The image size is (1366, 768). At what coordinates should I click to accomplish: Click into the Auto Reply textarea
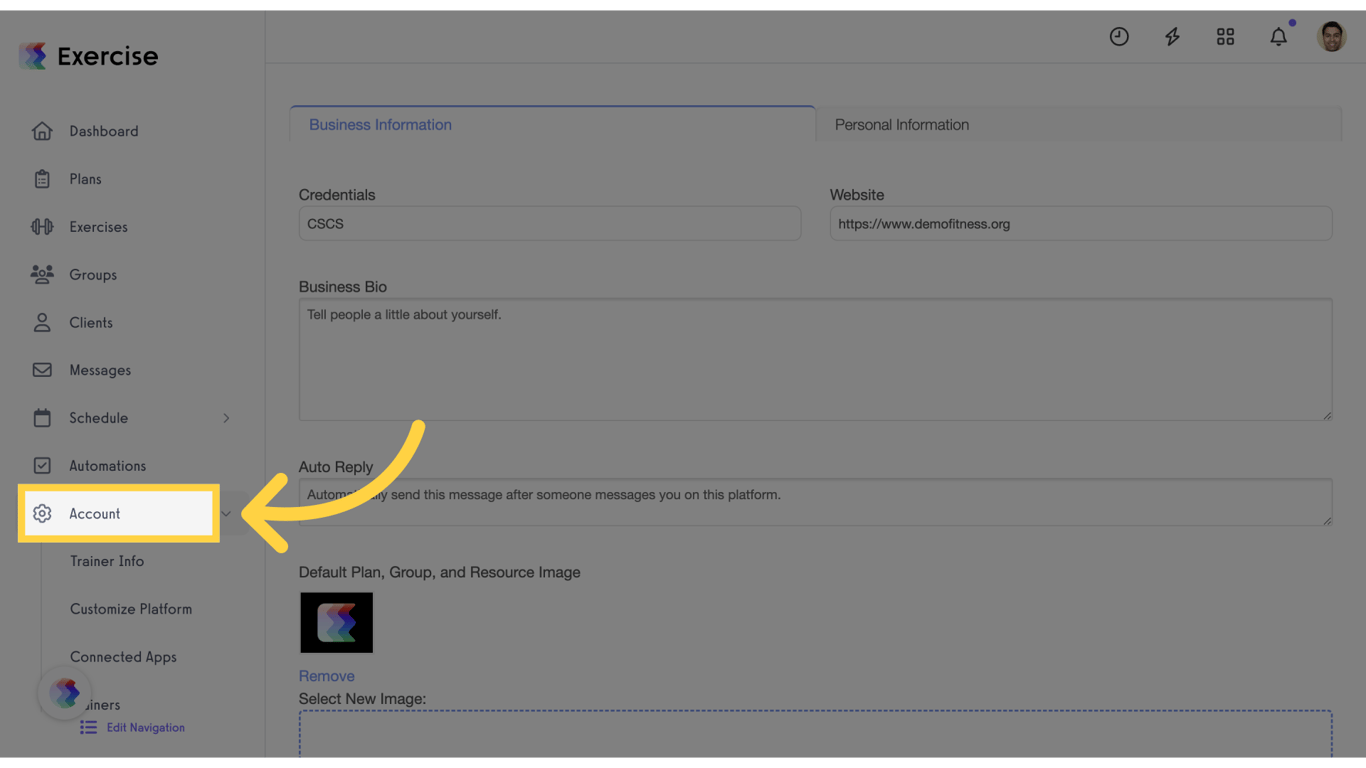[x=815, y=501]
